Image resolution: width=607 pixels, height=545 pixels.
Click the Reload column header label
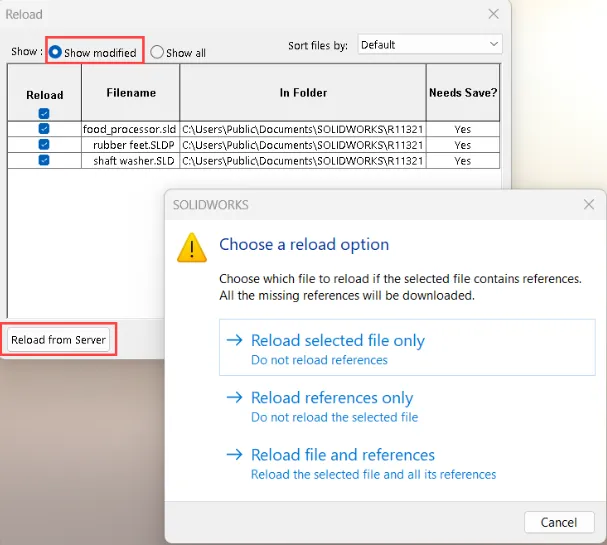(x=45, y=95)
